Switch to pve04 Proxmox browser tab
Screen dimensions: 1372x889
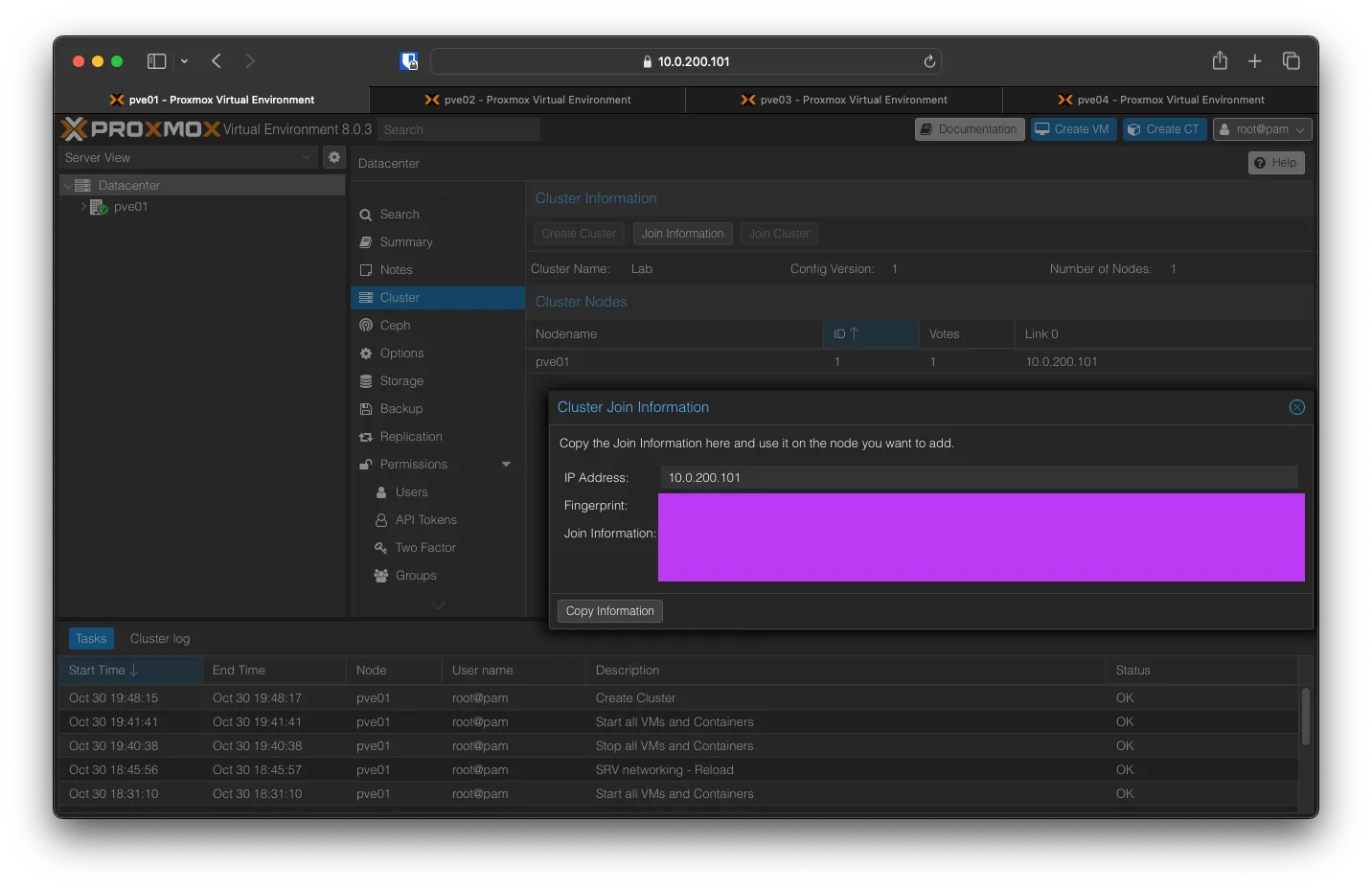click(x=1160, y=100)
